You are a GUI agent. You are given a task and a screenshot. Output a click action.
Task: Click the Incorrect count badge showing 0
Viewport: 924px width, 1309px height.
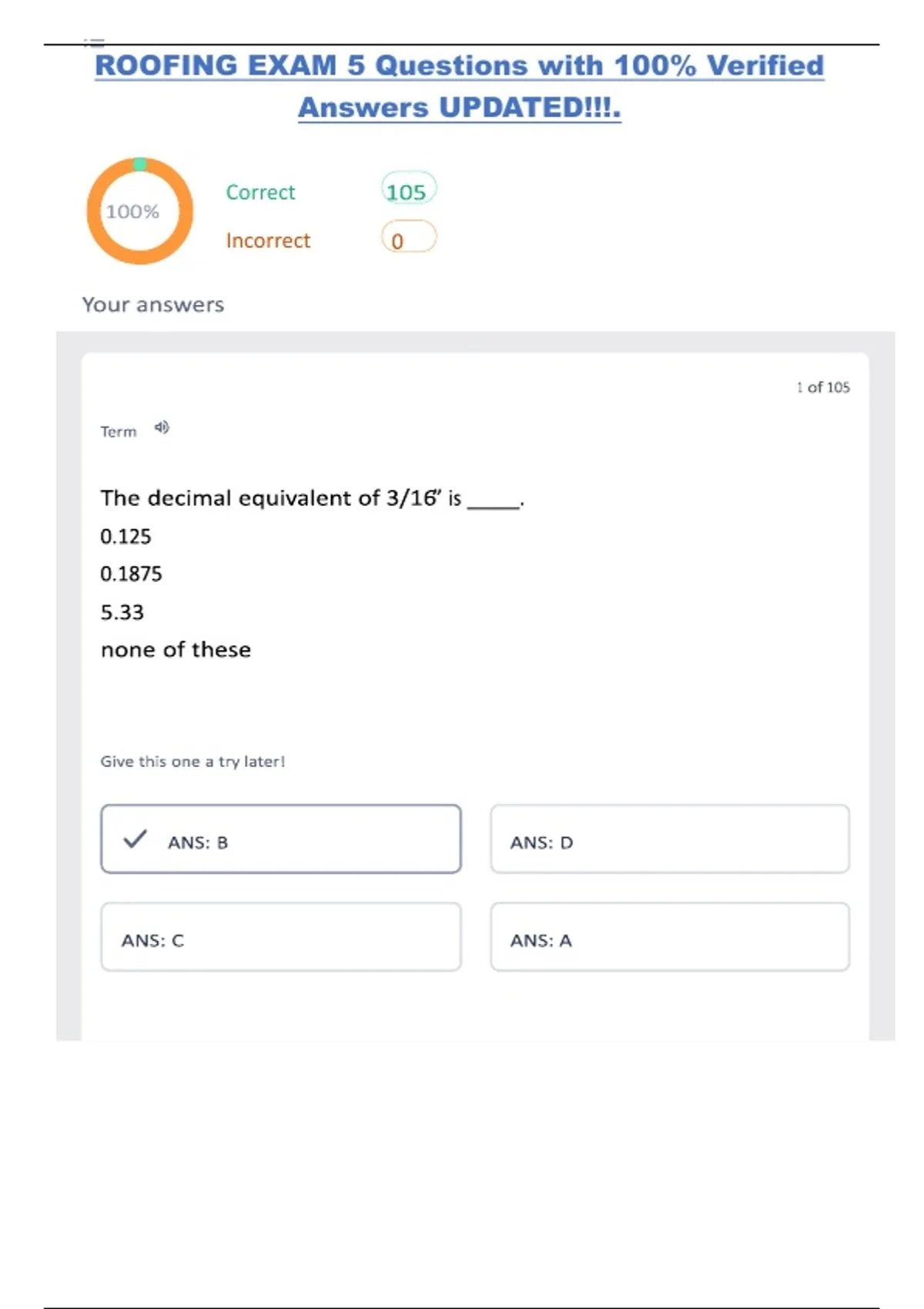point(408,239)
